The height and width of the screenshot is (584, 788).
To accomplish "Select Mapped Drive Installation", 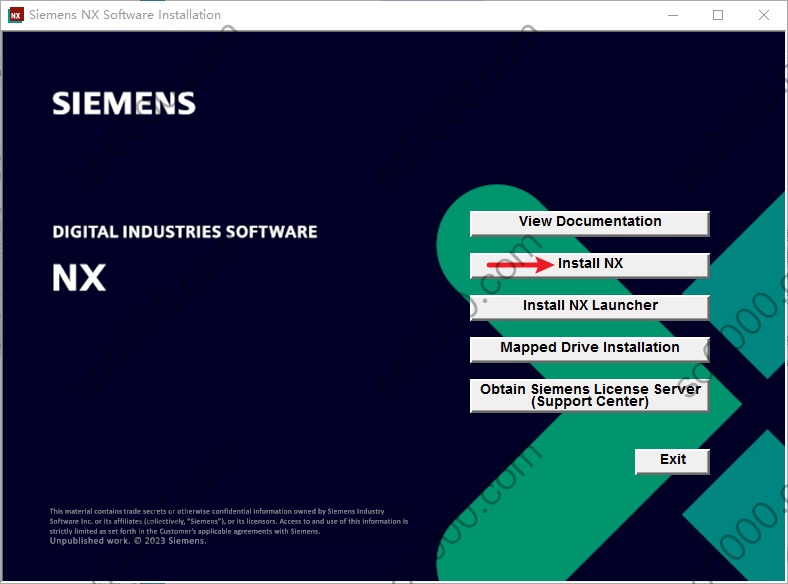I will pos(589,349).
